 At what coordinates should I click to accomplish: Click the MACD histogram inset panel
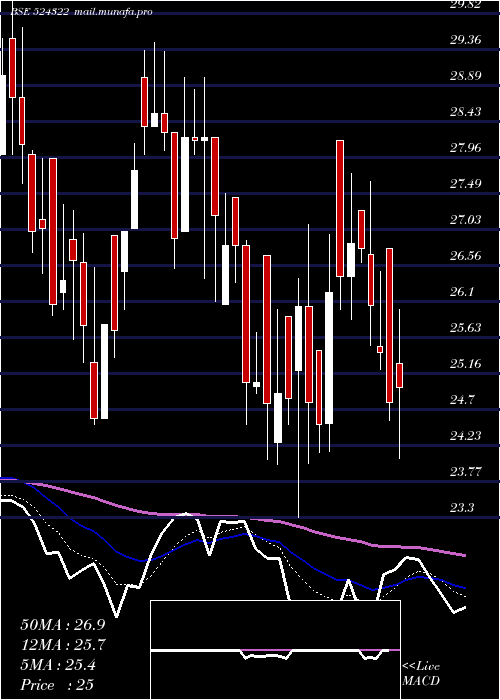click(275, 650)
